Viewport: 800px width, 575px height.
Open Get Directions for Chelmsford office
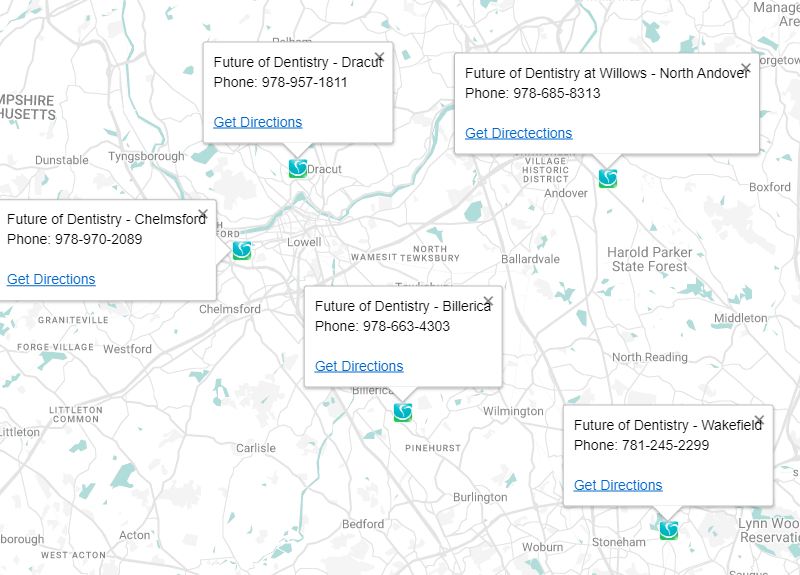pos(51,280)
